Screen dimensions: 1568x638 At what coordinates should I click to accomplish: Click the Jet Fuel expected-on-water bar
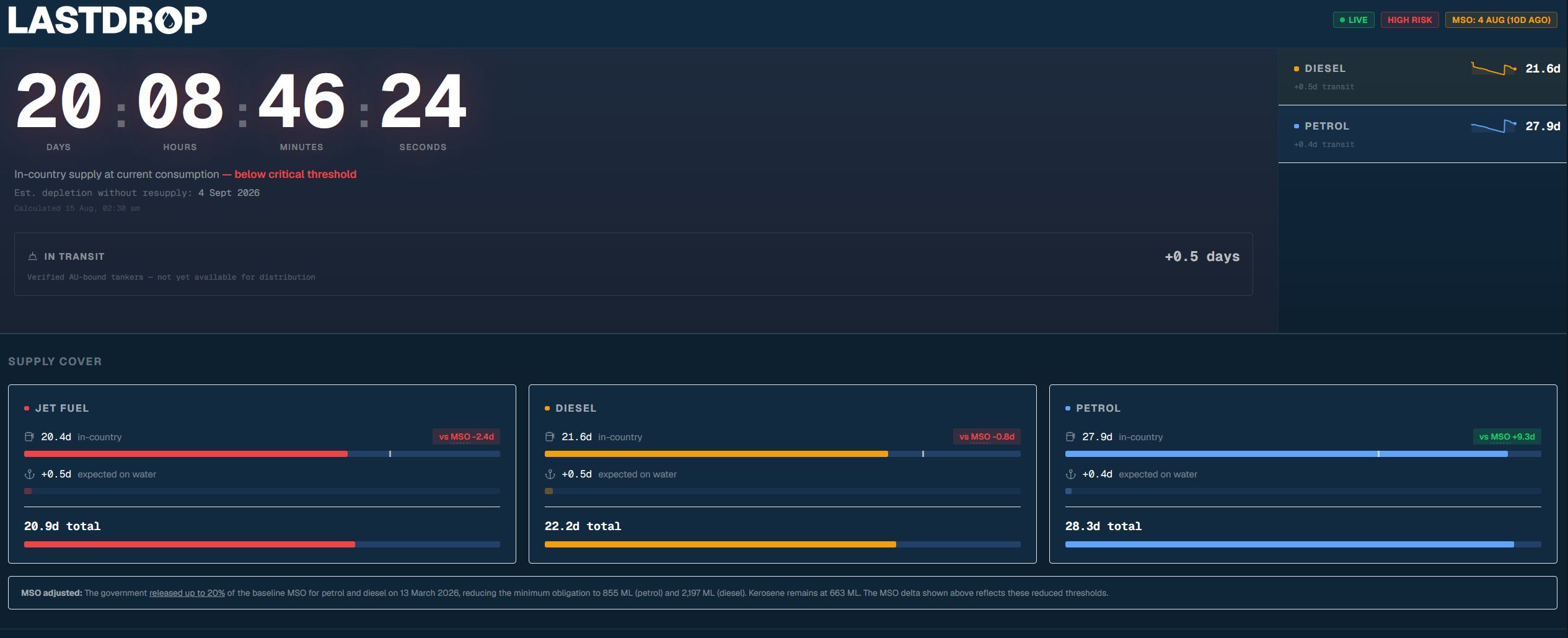click(x=262, y=492)
